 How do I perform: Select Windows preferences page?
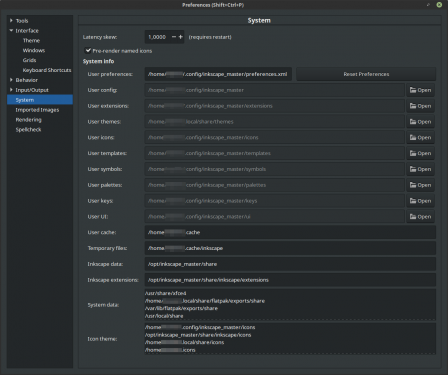[34, 50]
